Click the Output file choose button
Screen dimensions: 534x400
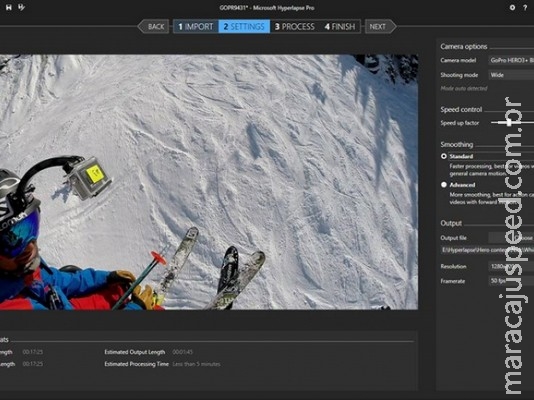point(511,238)
